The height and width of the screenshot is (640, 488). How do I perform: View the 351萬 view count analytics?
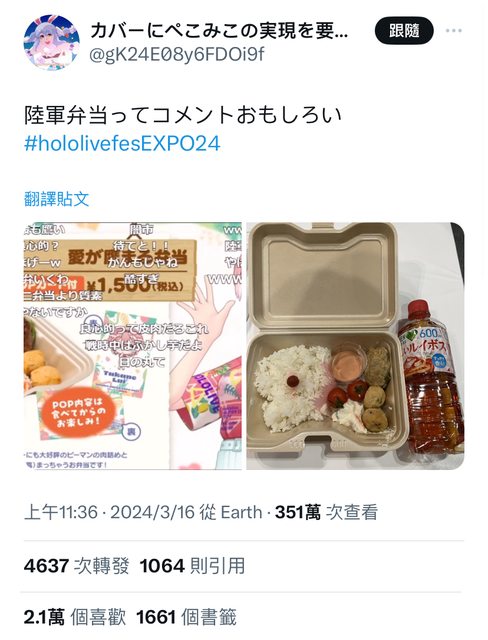pyautogui.click(x=326, y=512)
